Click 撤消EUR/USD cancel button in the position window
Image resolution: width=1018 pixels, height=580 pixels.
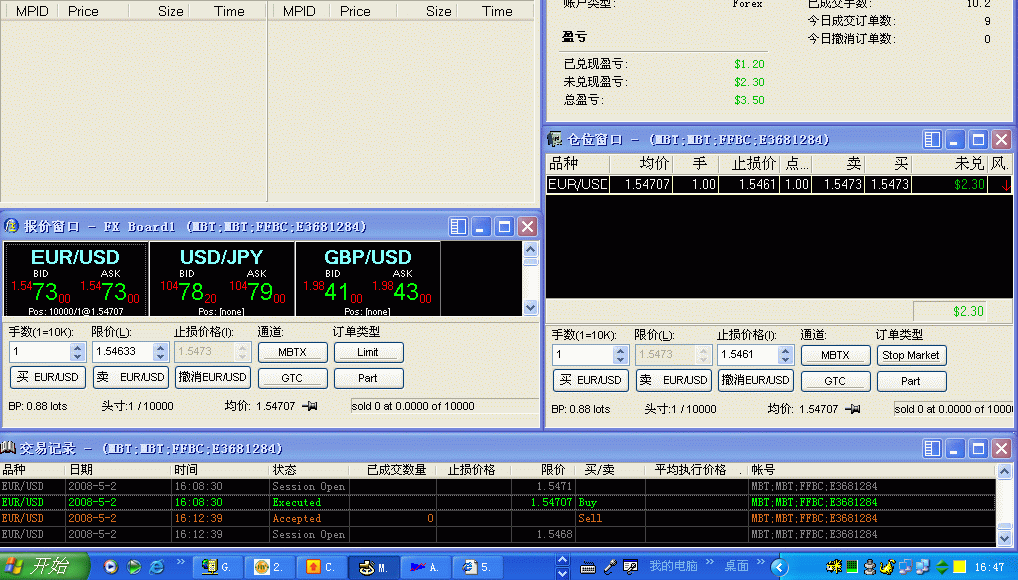(756, 381)
